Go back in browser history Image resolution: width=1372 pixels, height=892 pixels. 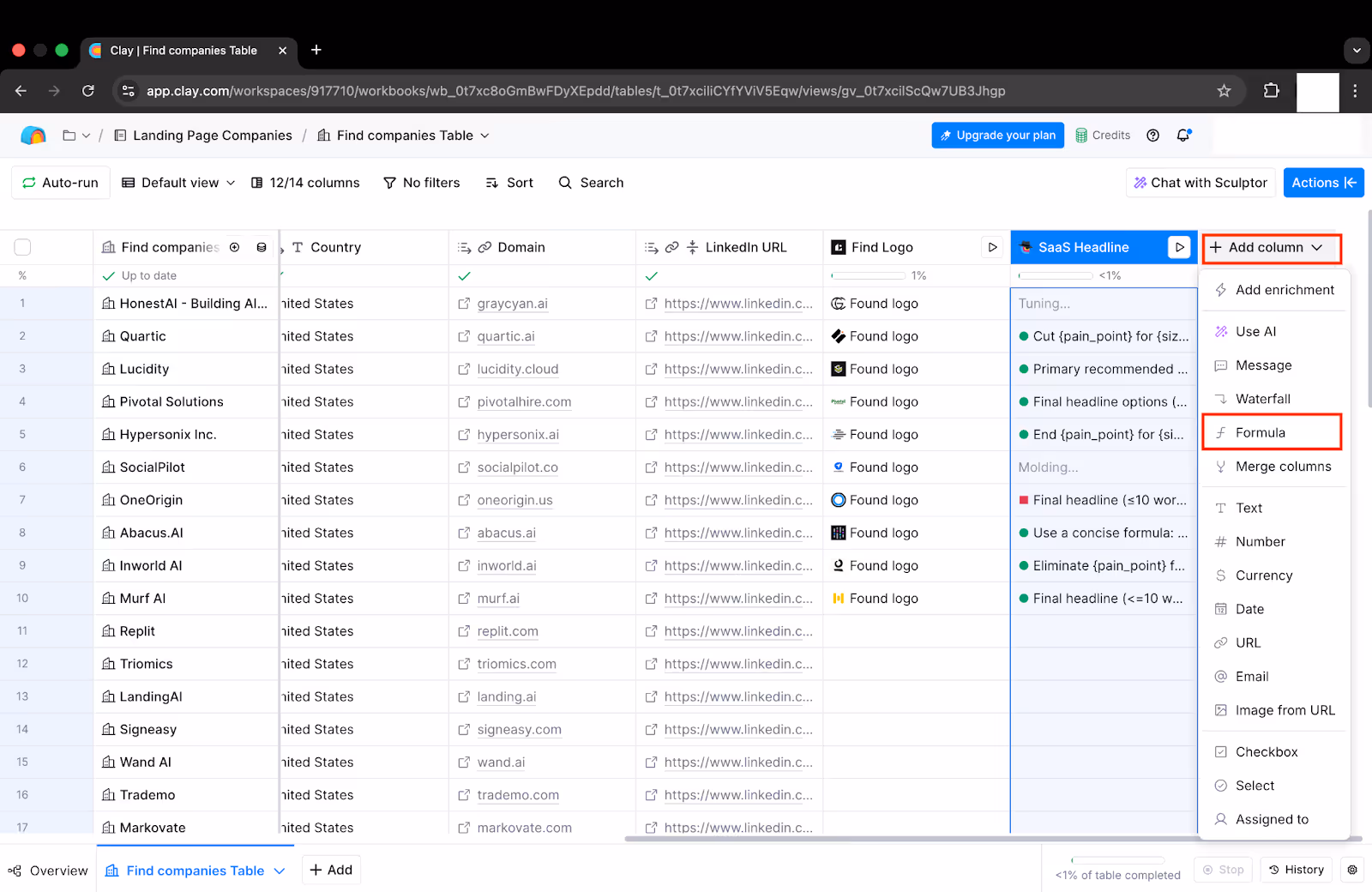click(x=21, y=91)
